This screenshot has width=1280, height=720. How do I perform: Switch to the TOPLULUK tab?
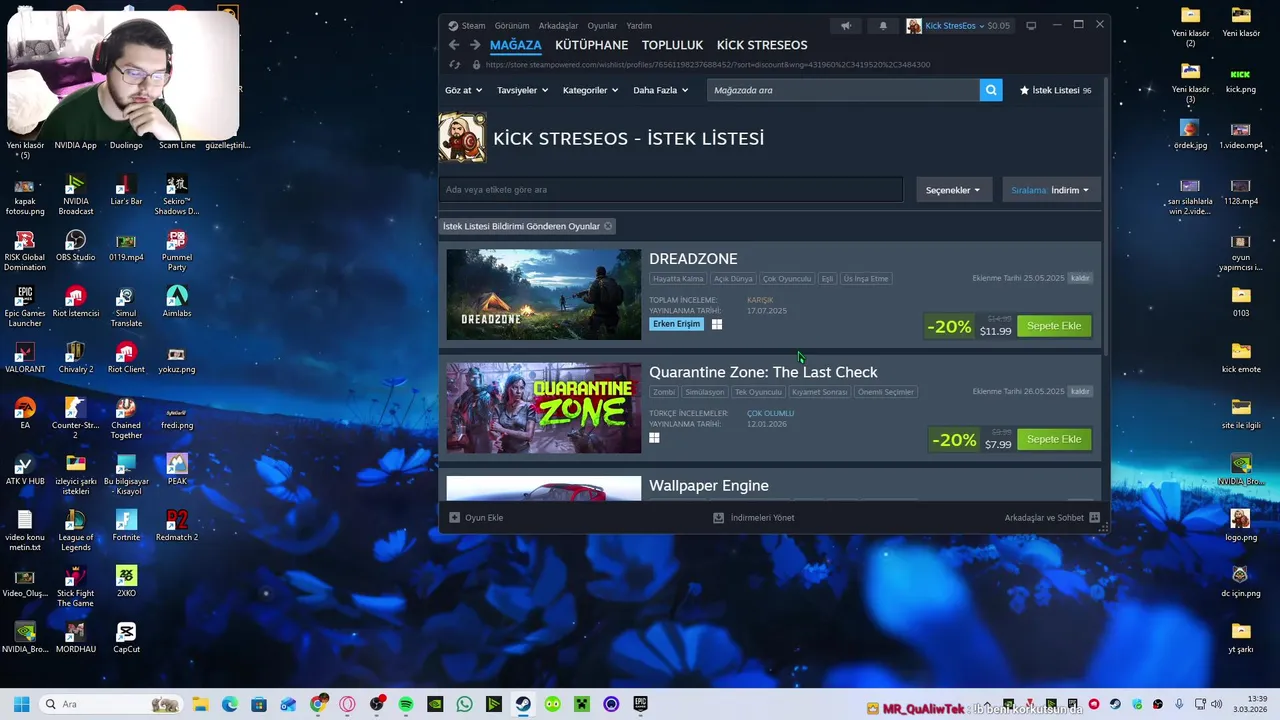pyautogui.click(x=673, y=45)
